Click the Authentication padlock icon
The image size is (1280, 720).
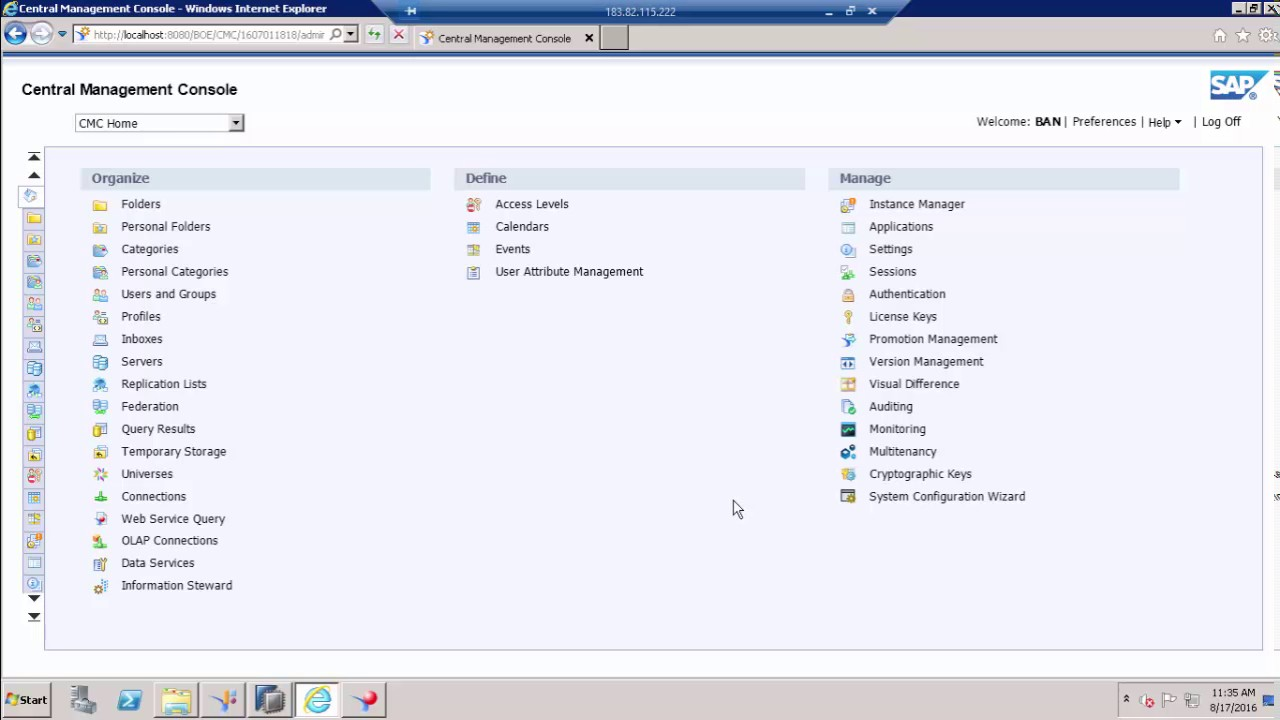(x=848, y=295)
